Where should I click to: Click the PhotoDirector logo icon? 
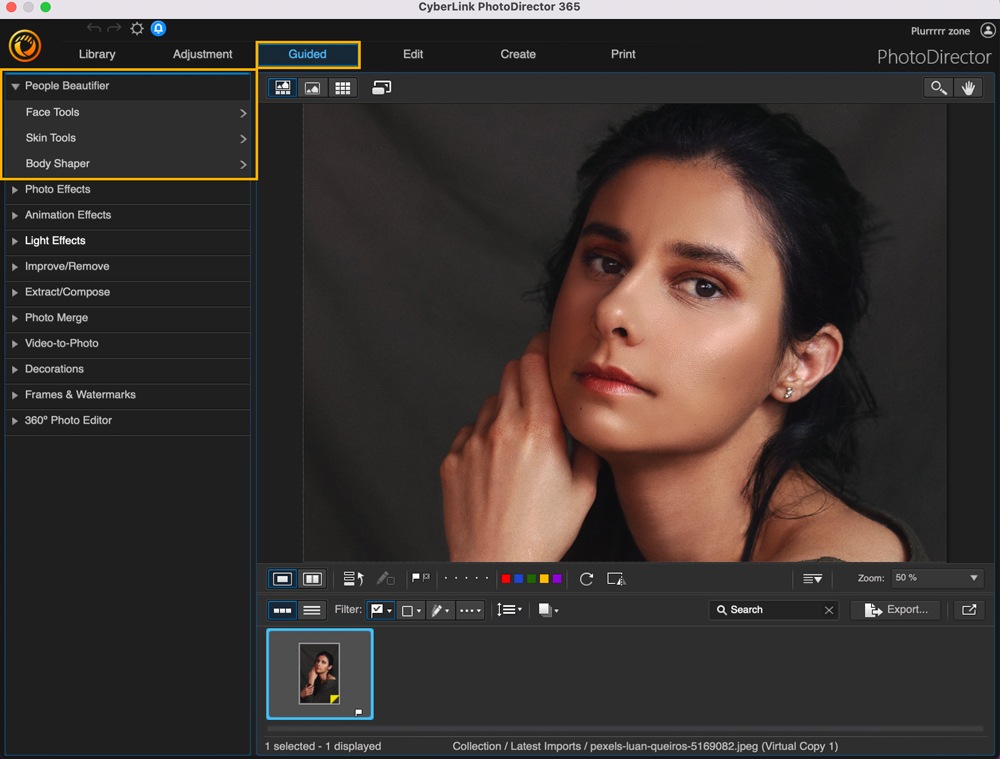25,46
